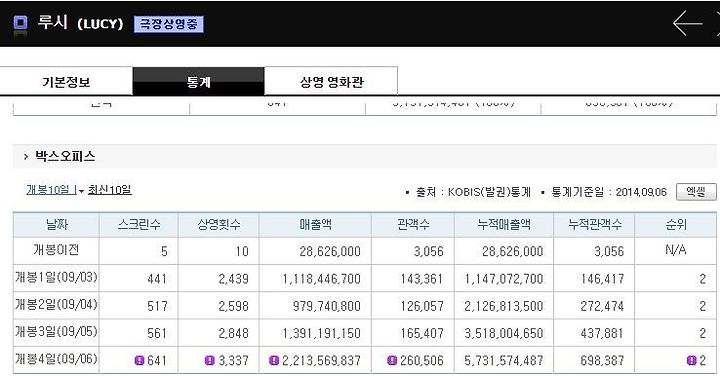Click the 3,518,004,650 cumulative sales cell
Screen dimensions: 720x376
pyautogui.click(x=504, y=333)
